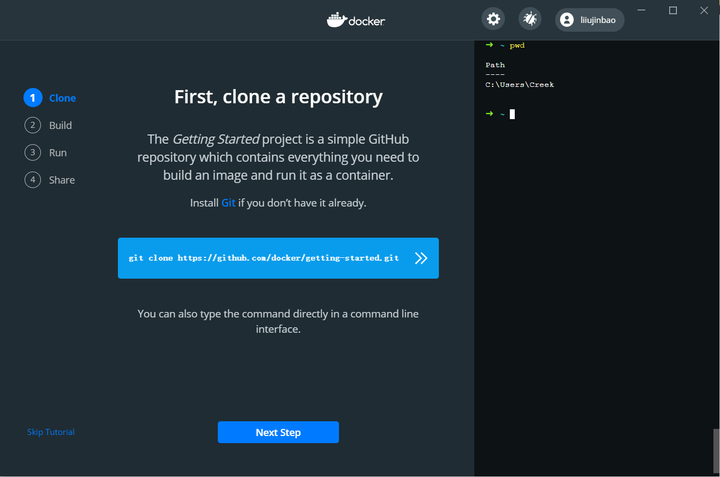The height and width of the screenshot is (477, 720).
Task: Select step 2 Build circle
Action: [x=33, y=125]
